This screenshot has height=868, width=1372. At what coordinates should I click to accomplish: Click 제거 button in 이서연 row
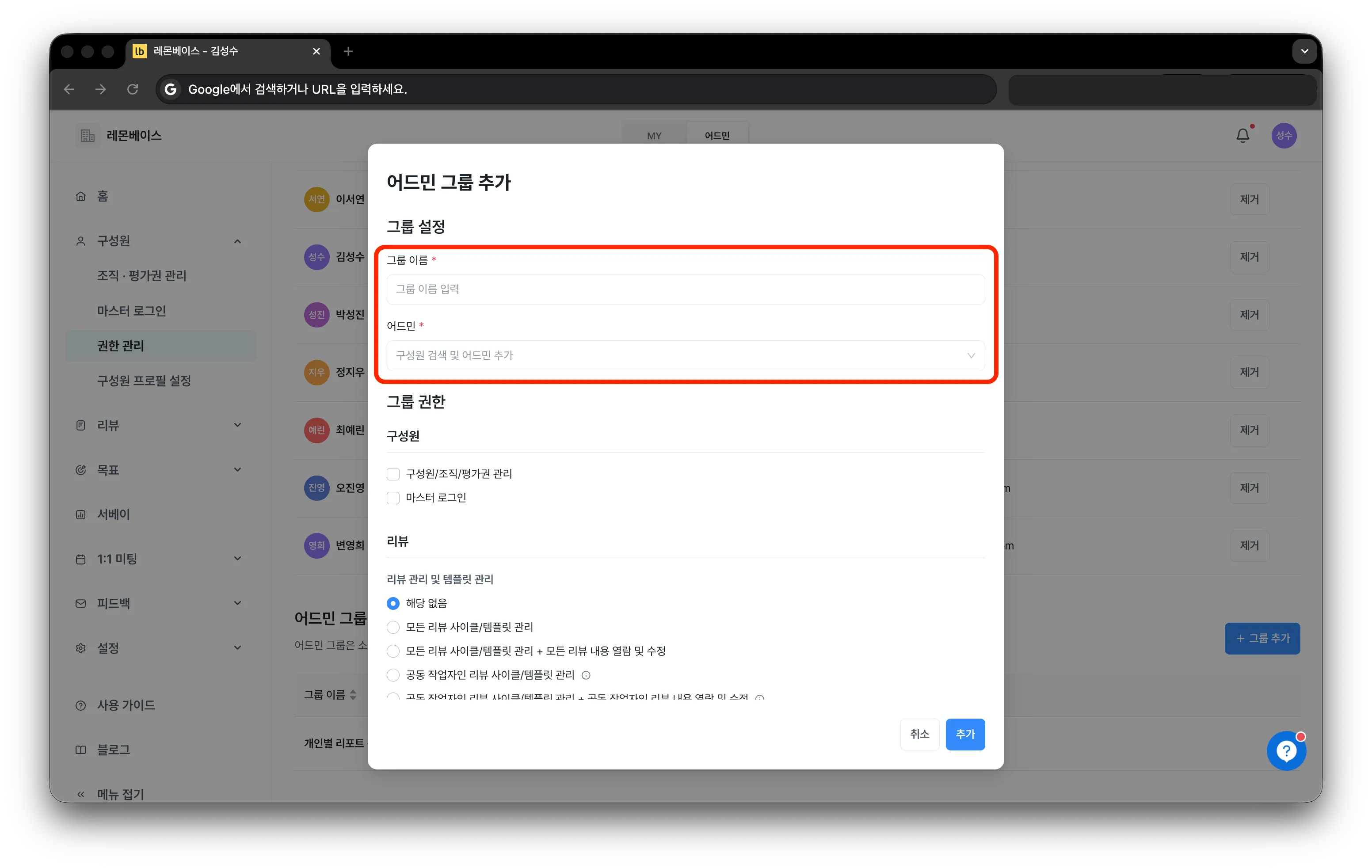[x=1249, y=199]
